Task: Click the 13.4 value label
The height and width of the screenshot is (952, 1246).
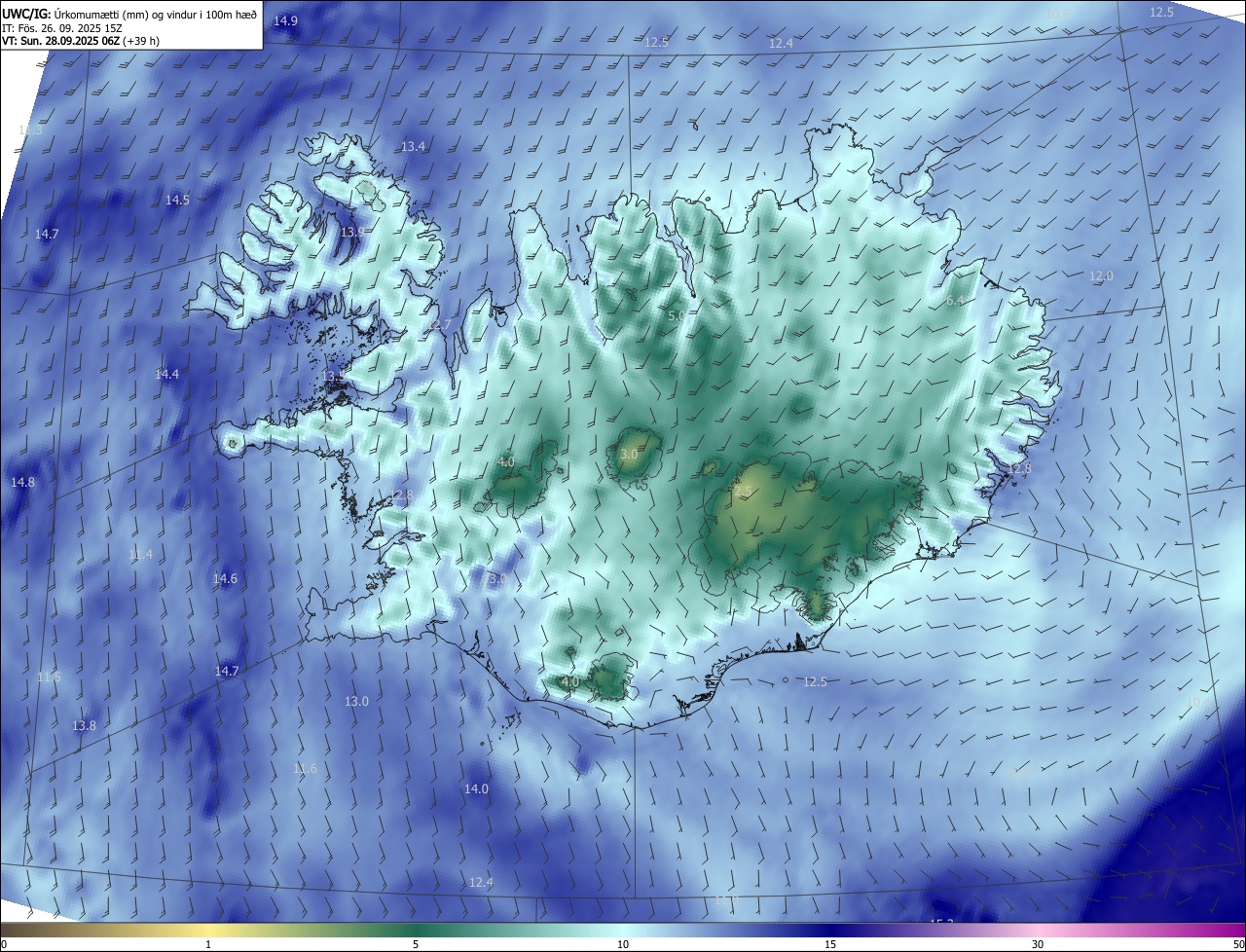Action: pyautogui.click(x=414, y=146)
